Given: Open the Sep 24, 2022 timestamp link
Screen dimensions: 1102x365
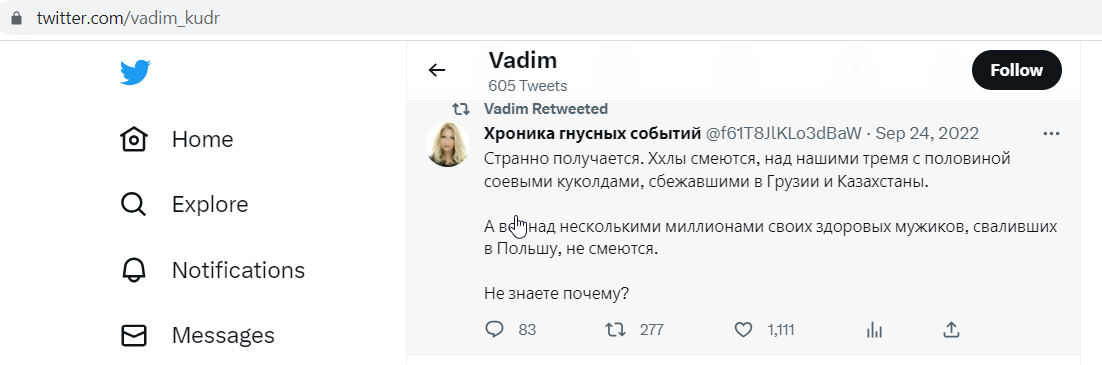Looking at the screenshot, I should pos(927,134).
